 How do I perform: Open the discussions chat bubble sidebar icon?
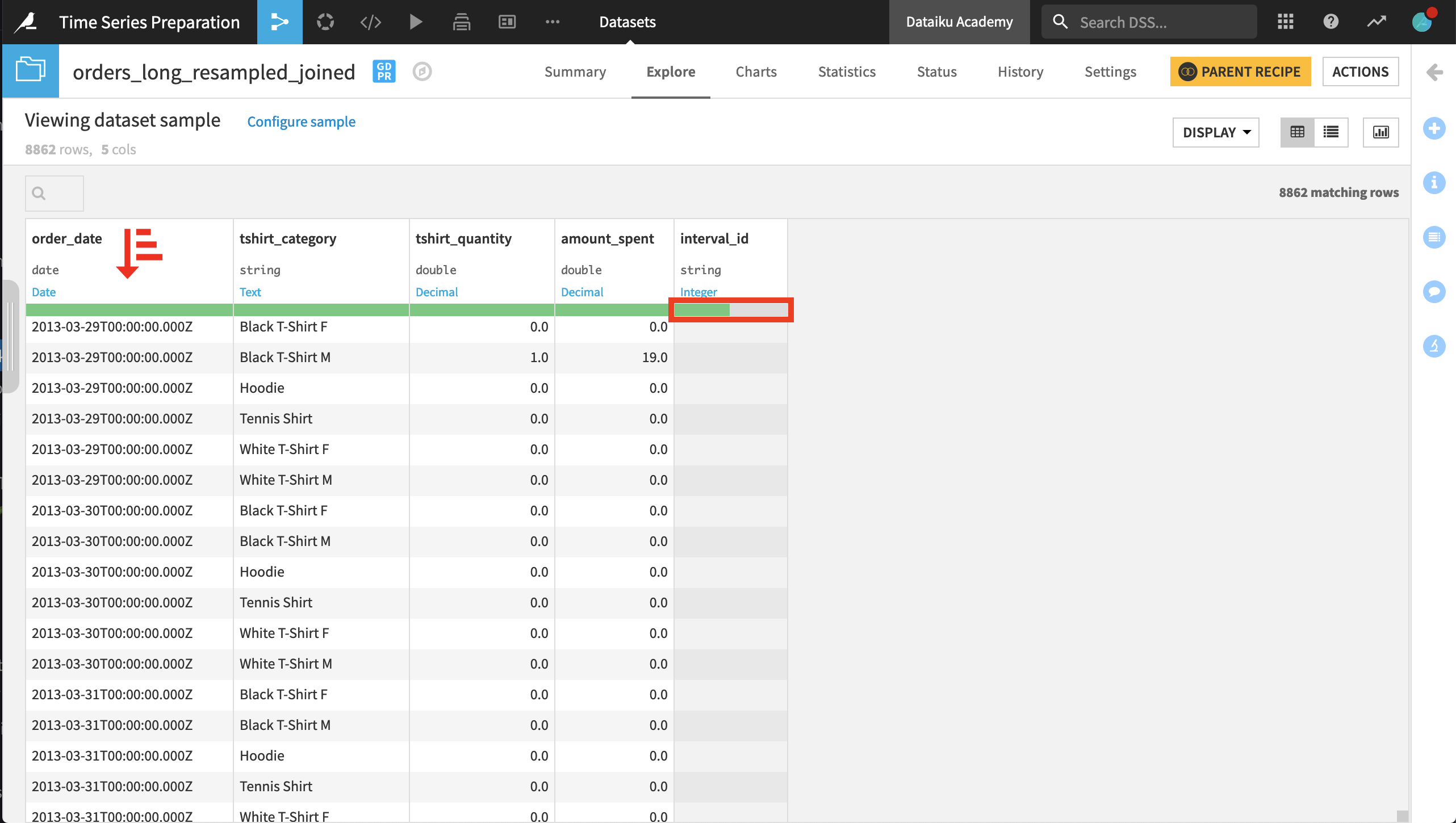(x=1434, y=292)
